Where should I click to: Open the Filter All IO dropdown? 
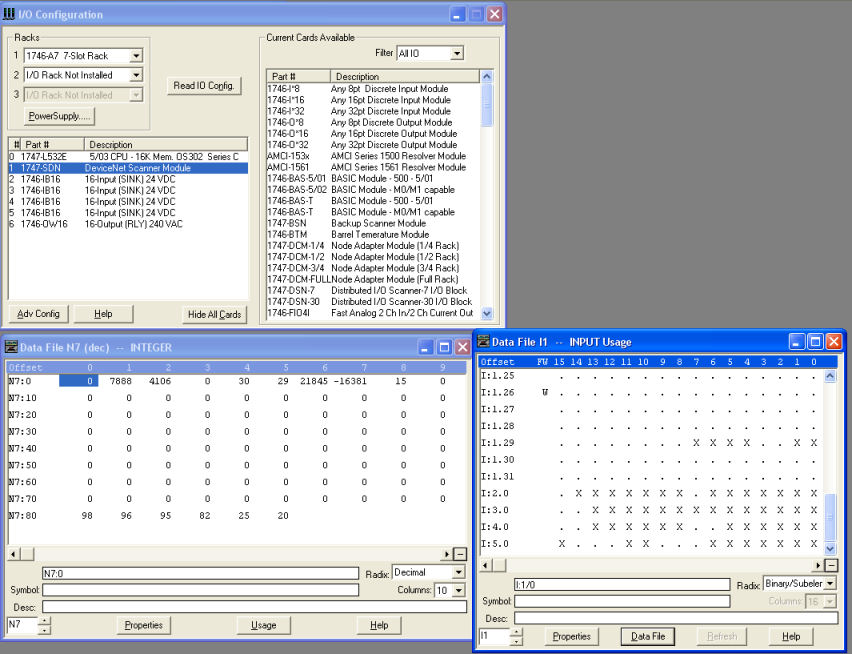coord(457,53)
